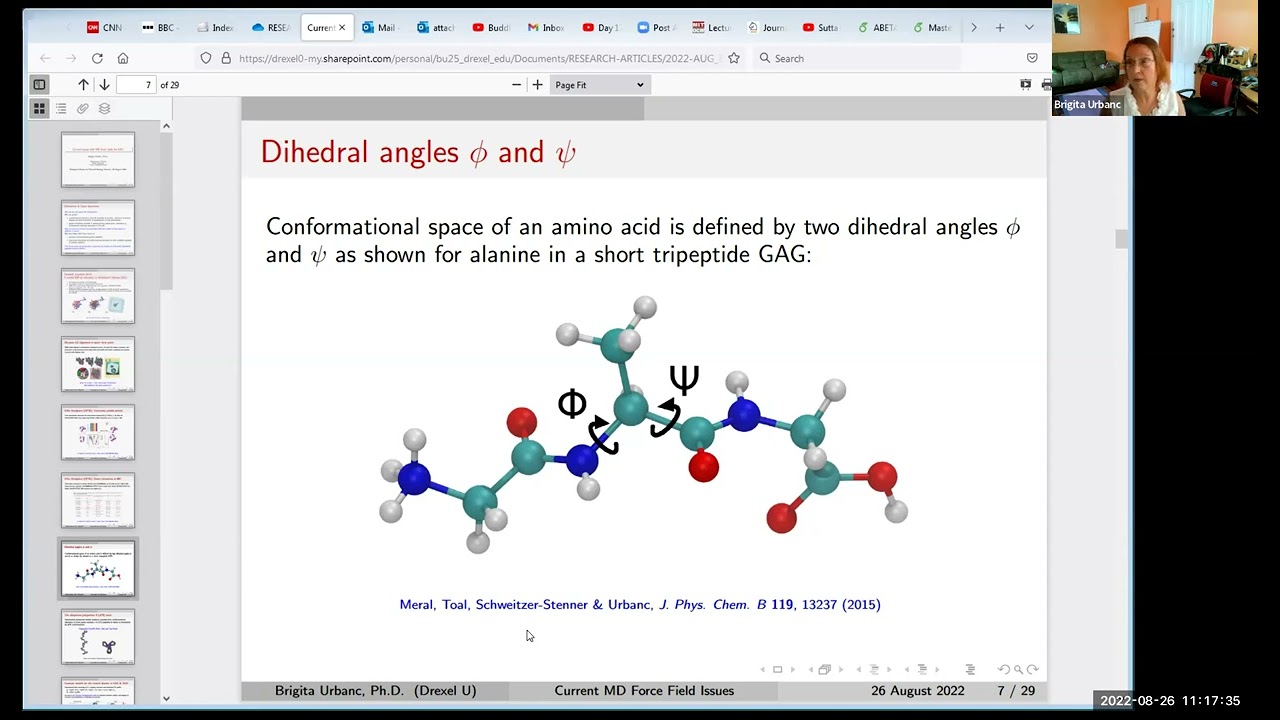The image size is (1280, 720).
Task: Select page 6 thumbnail in sidebar
Action: [97, 500]
